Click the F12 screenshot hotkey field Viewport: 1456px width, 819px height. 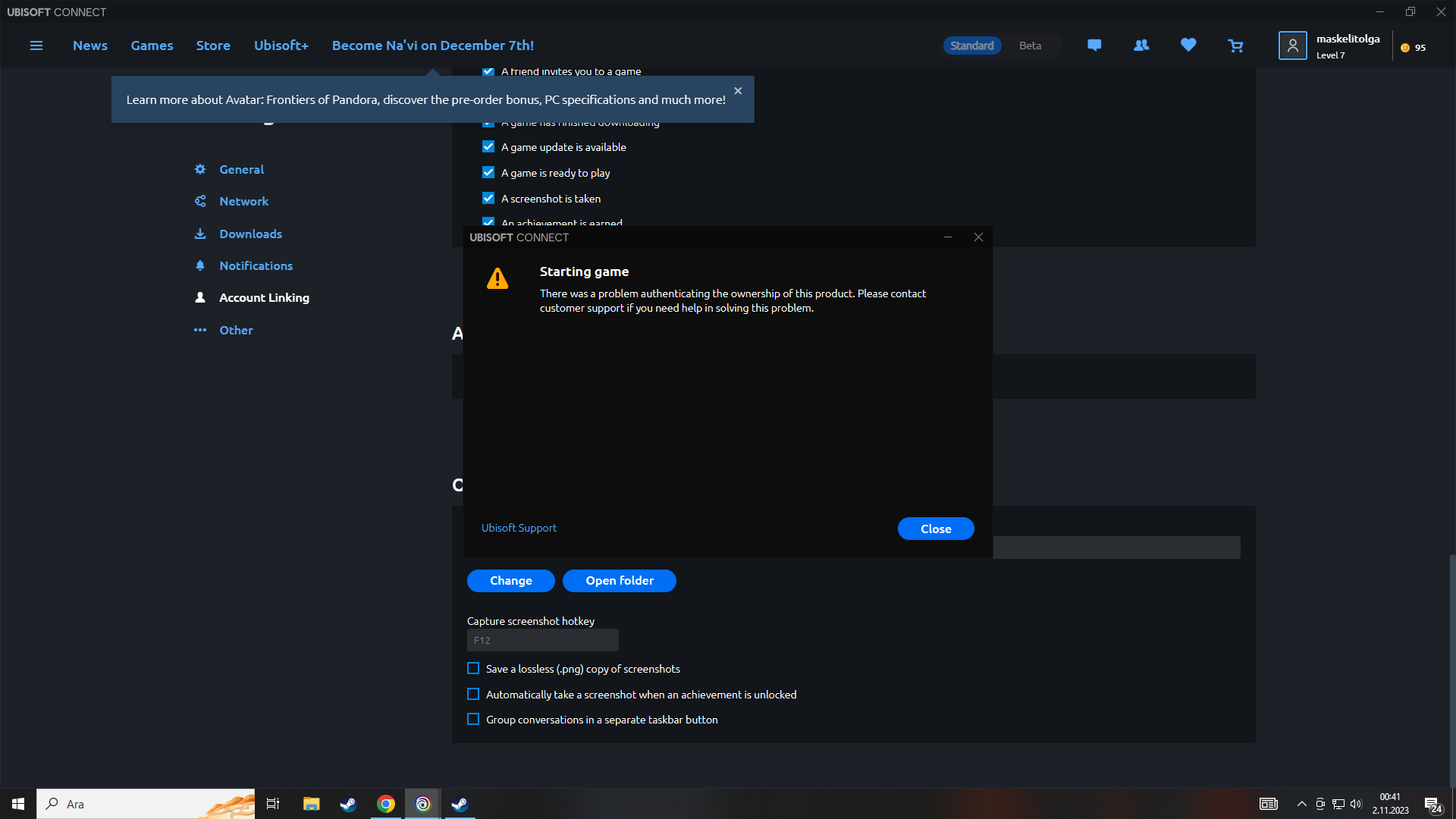(x=542, y=640)
